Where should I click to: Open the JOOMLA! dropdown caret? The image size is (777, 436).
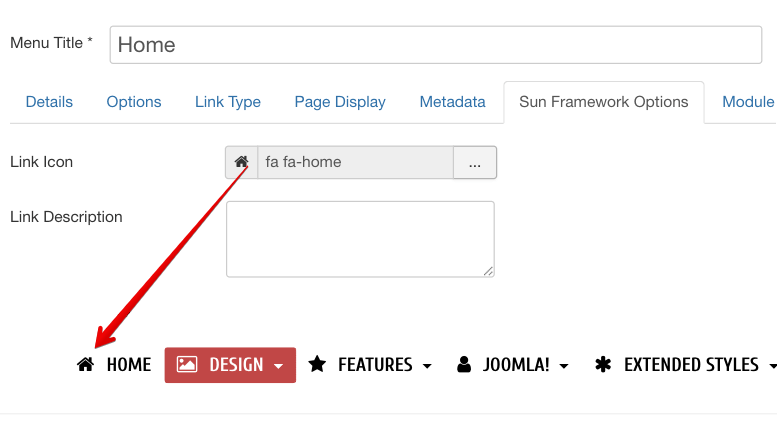564,366
